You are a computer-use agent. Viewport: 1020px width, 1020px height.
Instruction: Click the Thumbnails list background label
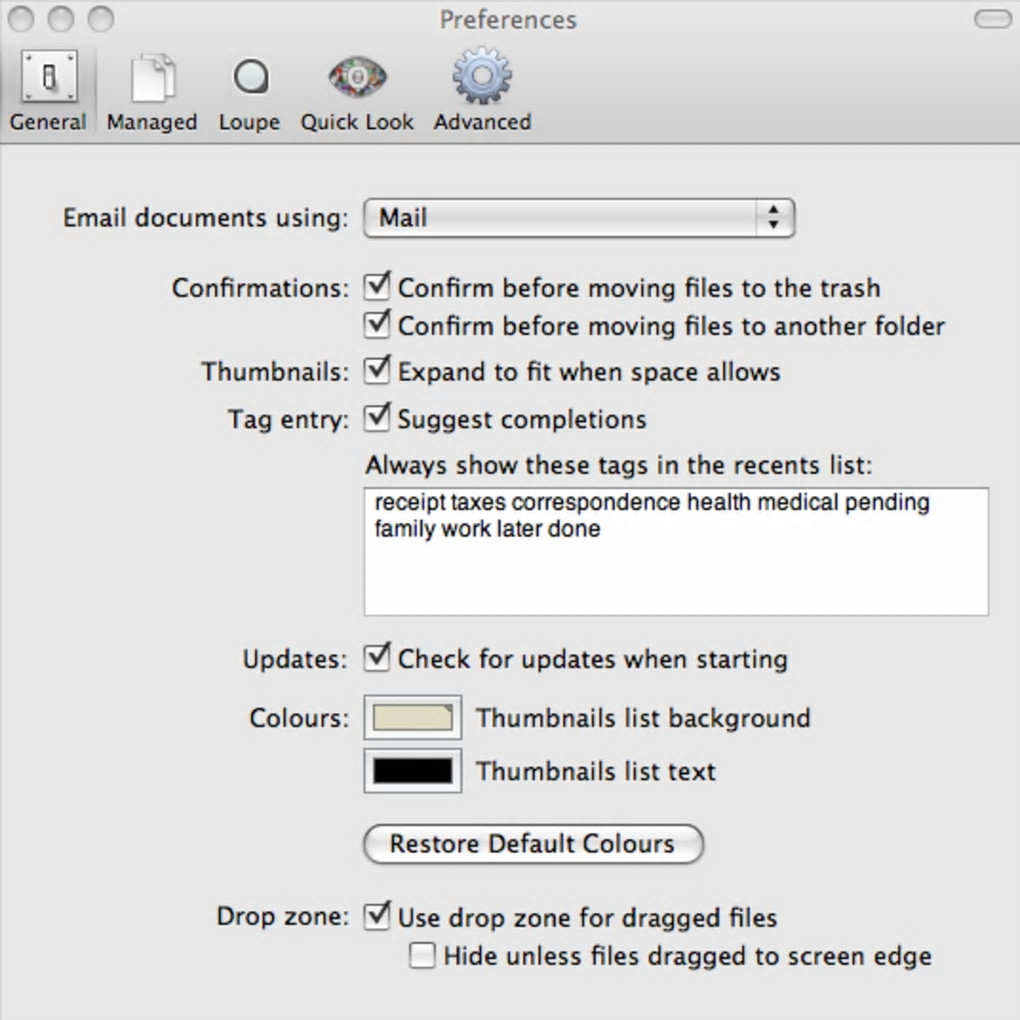[x=643, y=718]
